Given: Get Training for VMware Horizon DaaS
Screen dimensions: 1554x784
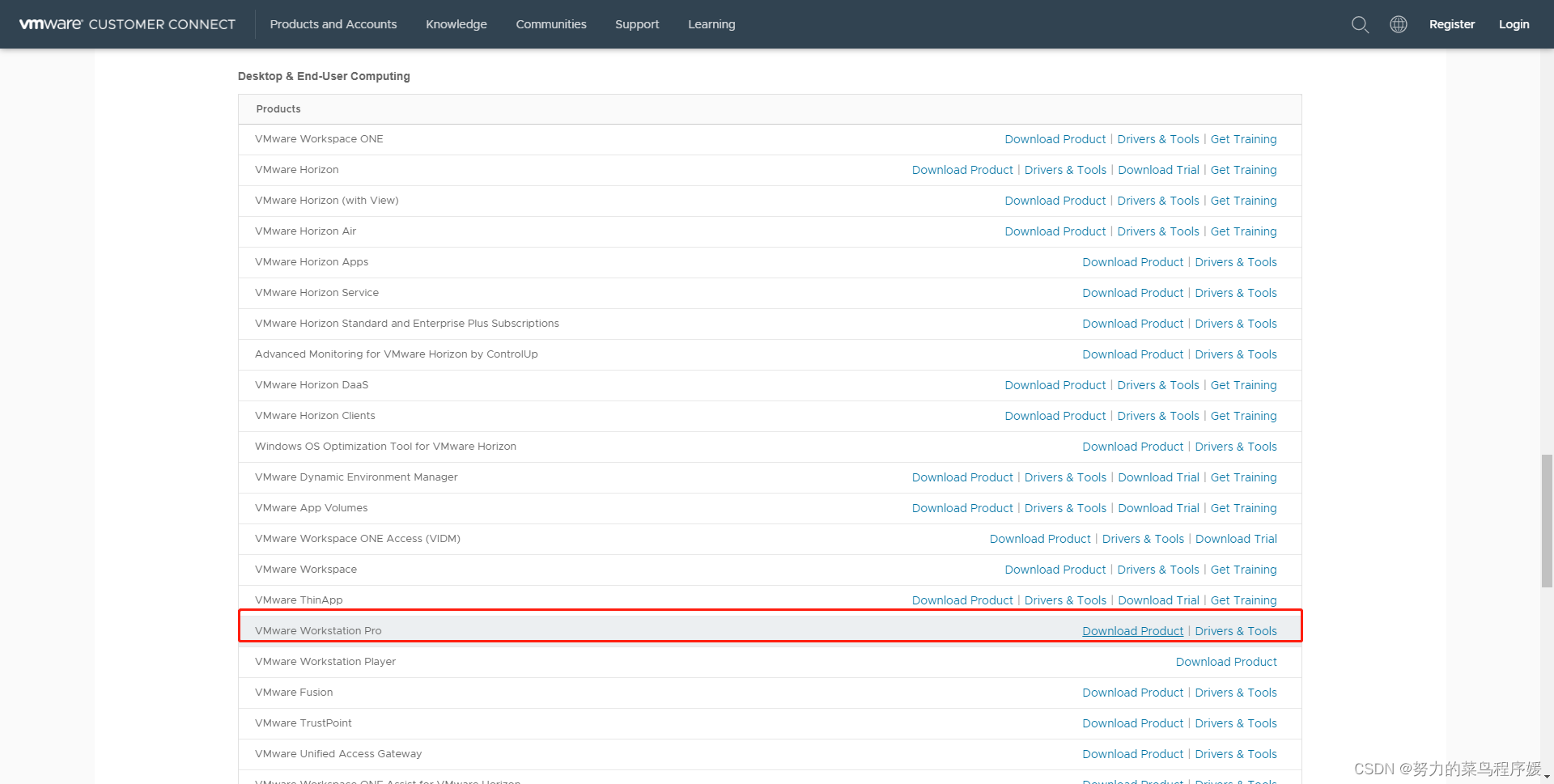Looking at the screenshot, I should click(x=1243, y=385).
